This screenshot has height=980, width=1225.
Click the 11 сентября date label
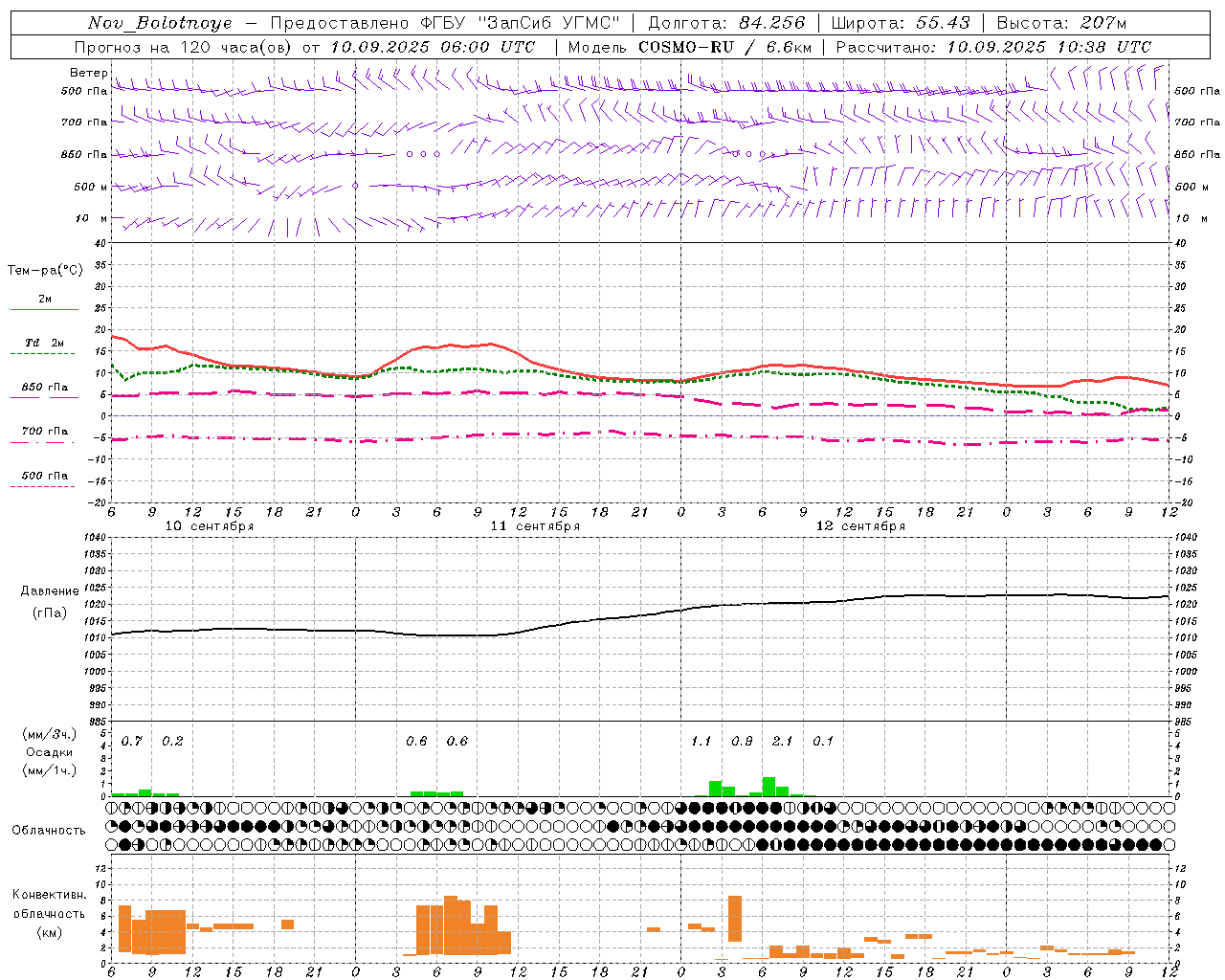click(535, 526)
